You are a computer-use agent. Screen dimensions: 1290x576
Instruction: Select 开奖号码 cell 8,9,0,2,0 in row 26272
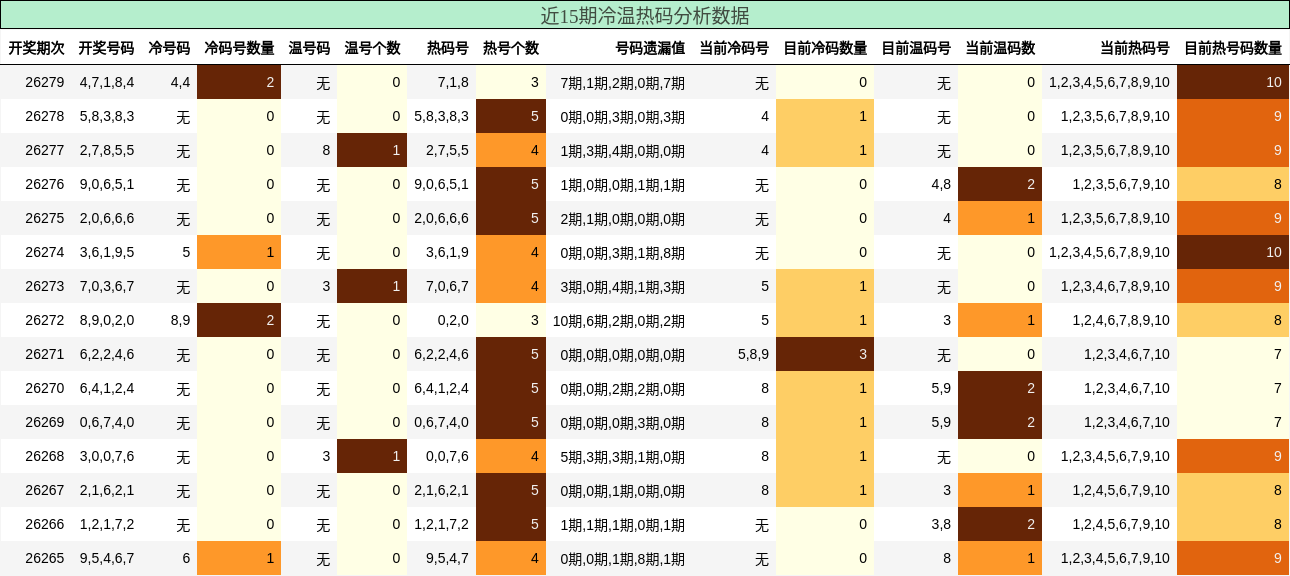tap(107, 320)
